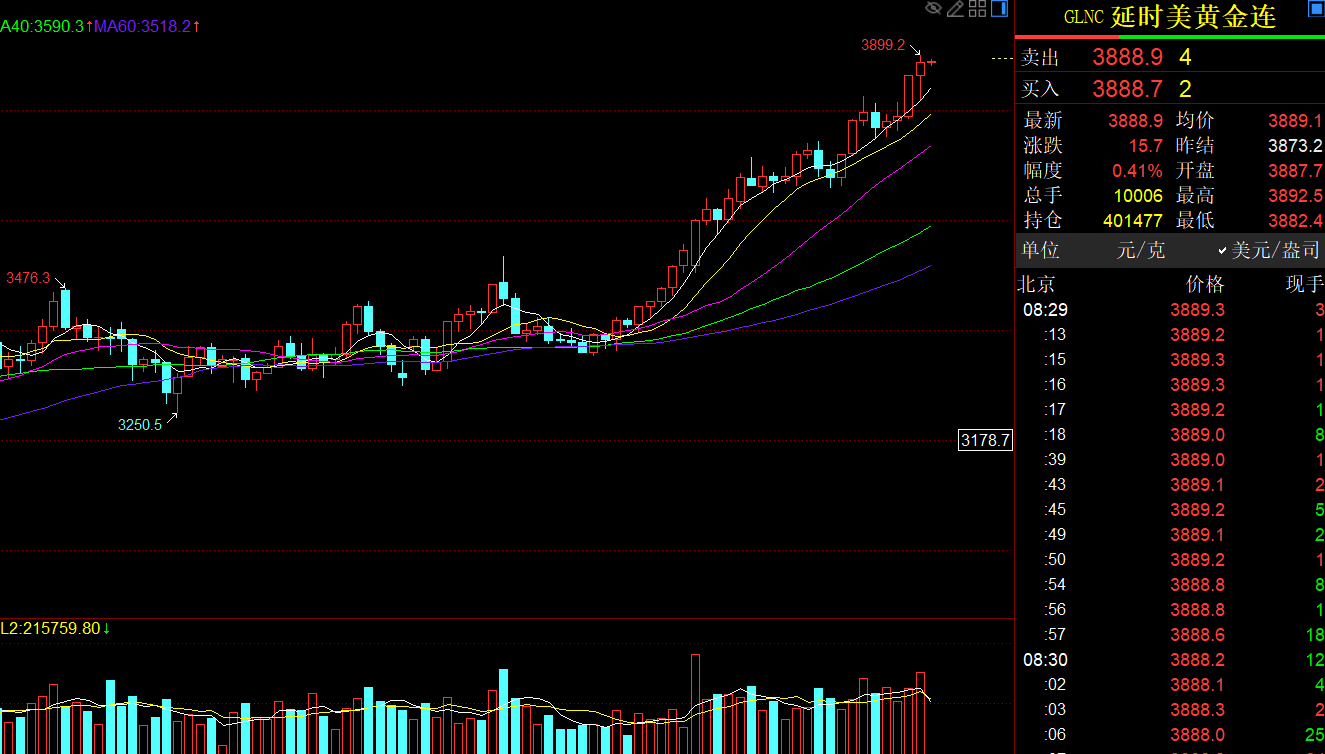Click the blue square icon beside contract title
The image size is (1325, 754).
pyautogui.click(x=1316, y=8)
